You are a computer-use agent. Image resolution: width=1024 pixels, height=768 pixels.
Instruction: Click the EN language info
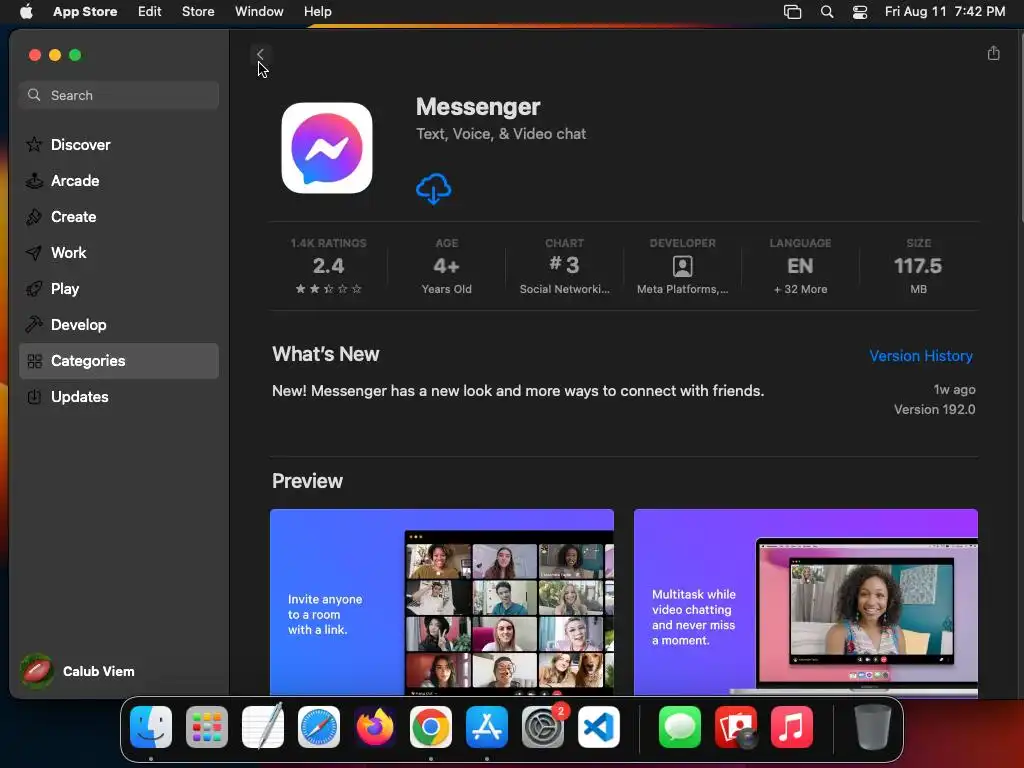tap(800, 266)
